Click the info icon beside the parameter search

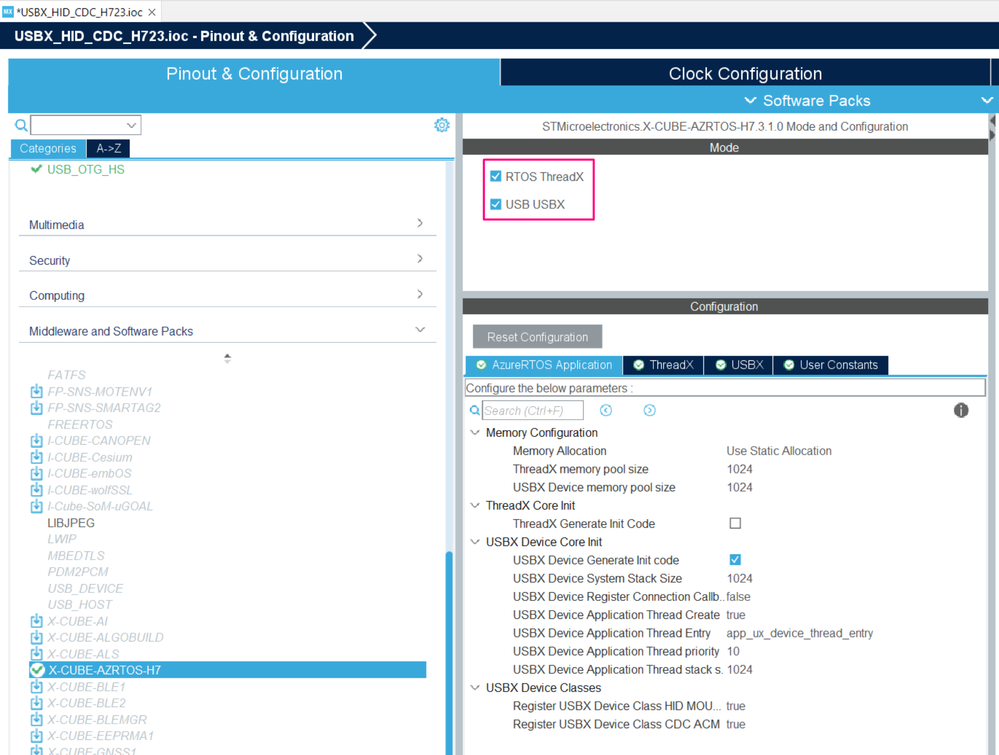[960, 410]
